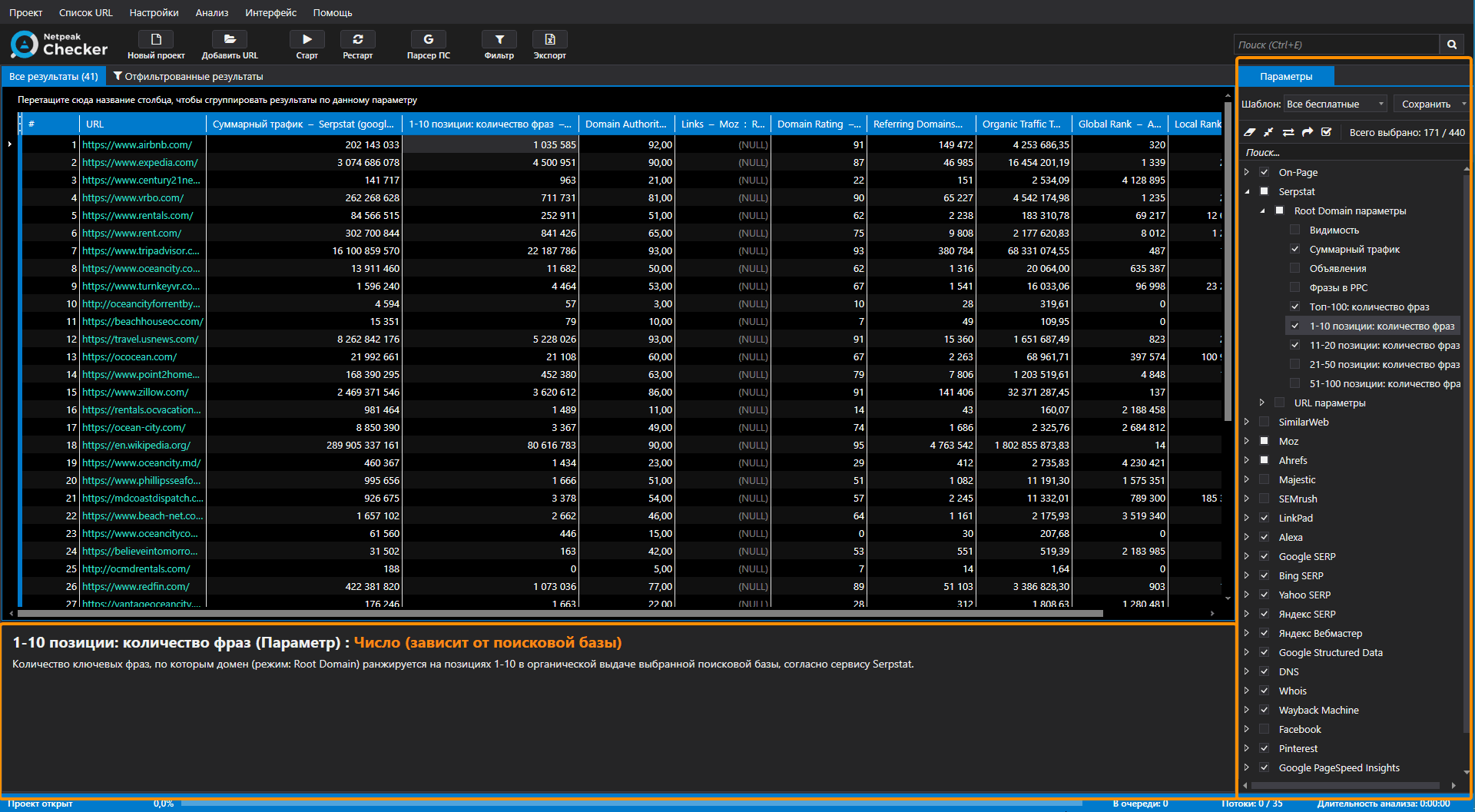This screenshot has width=1475, height=812.
Task: Select the Параметры tab
Action: (1286, 76)
